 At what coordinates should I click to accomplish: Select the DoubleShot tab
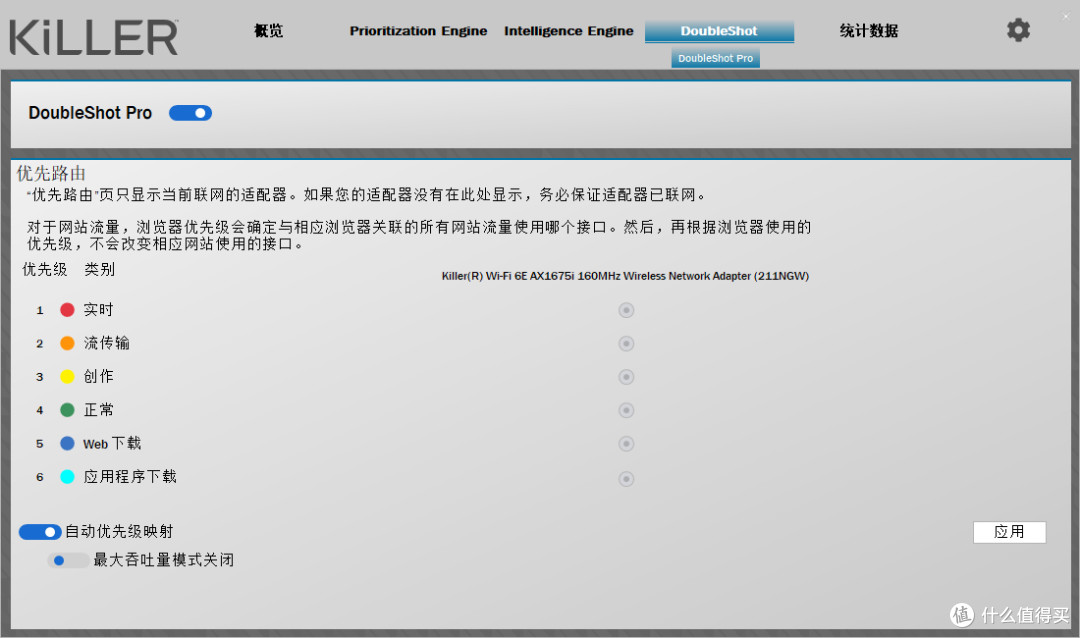click(719, 31)
